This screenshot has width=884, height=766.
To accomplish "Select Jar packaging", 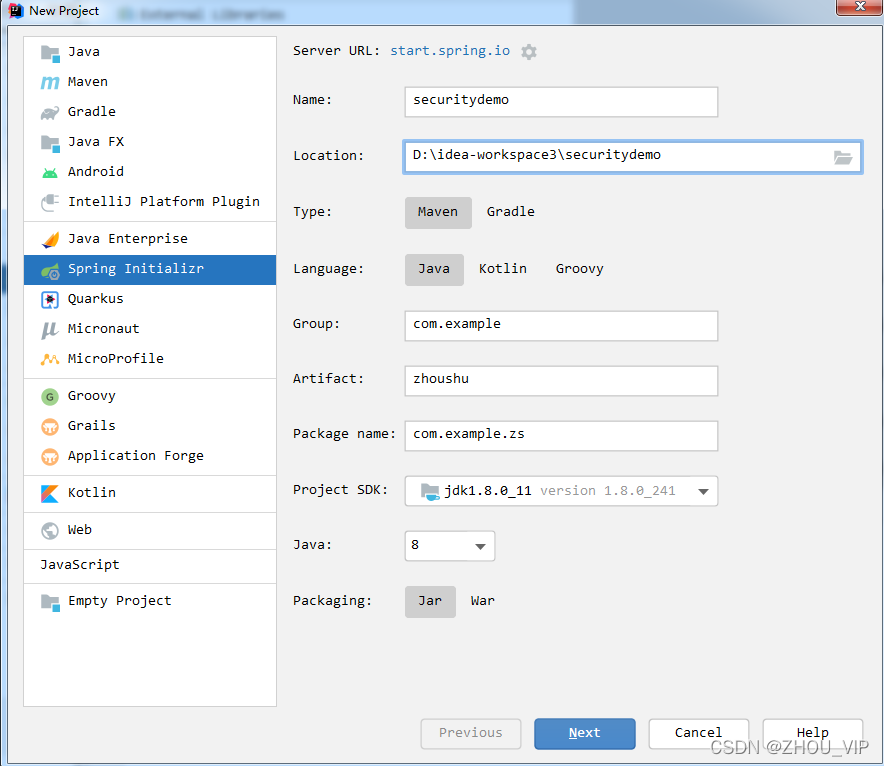I will (x=430, y=601).
